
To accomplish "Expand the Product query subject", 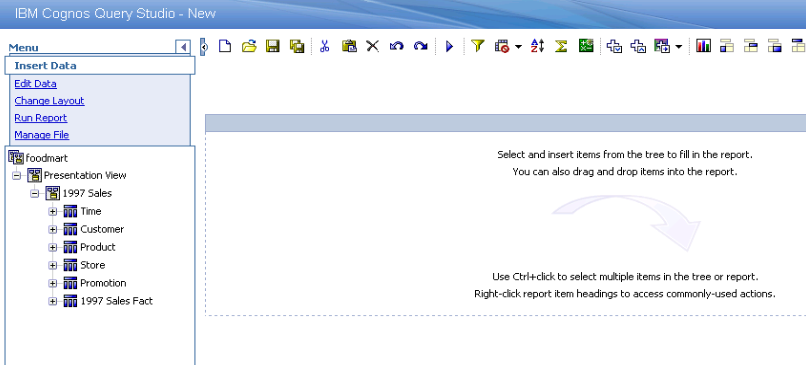I will [x=52, y=247].
